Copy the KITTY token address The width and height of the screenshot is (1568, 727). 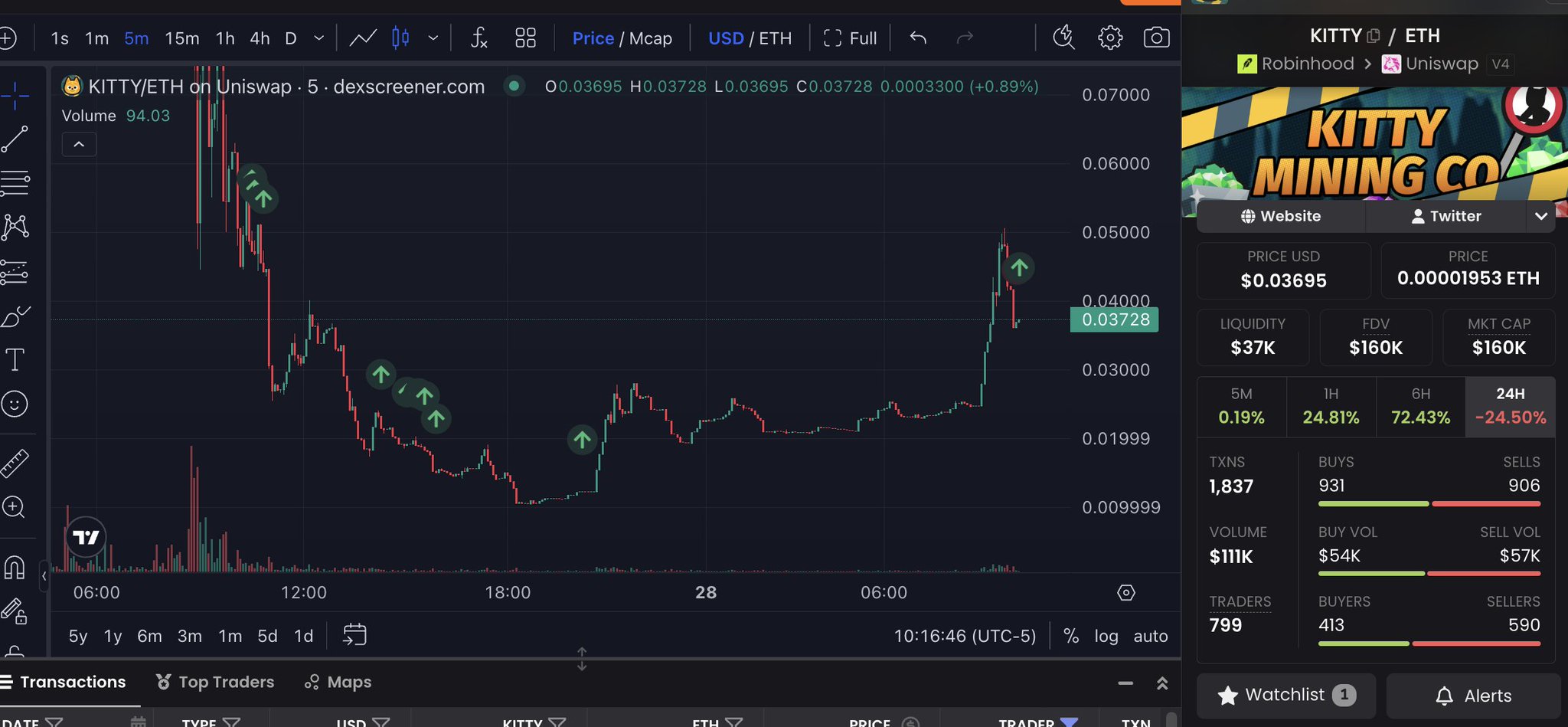(x=1374, y=36)
